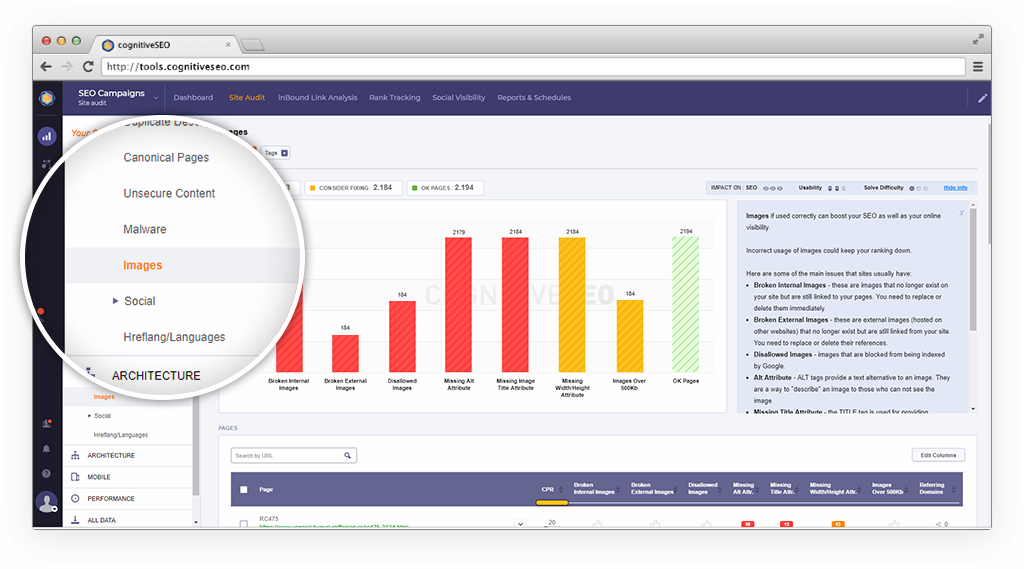This screenshot has height=569, width=1024.
Task: Filter by Consider Fixing 2.184 pages
Action: [353, 188]
